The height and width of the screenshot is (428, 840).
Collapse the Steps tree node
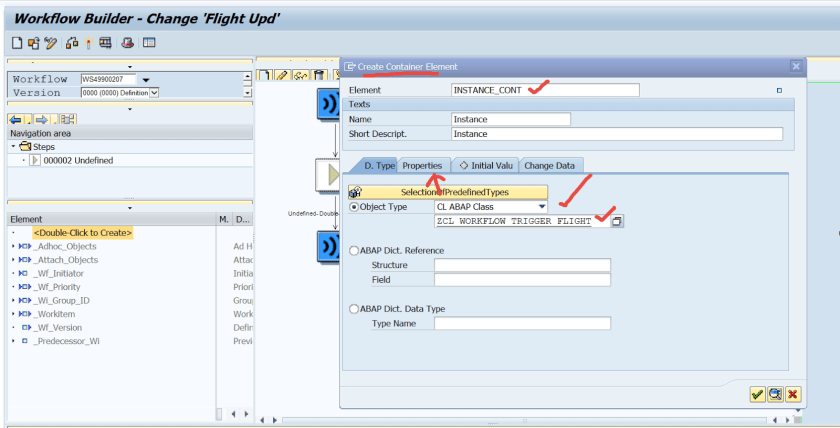click(x=13, y=146)
